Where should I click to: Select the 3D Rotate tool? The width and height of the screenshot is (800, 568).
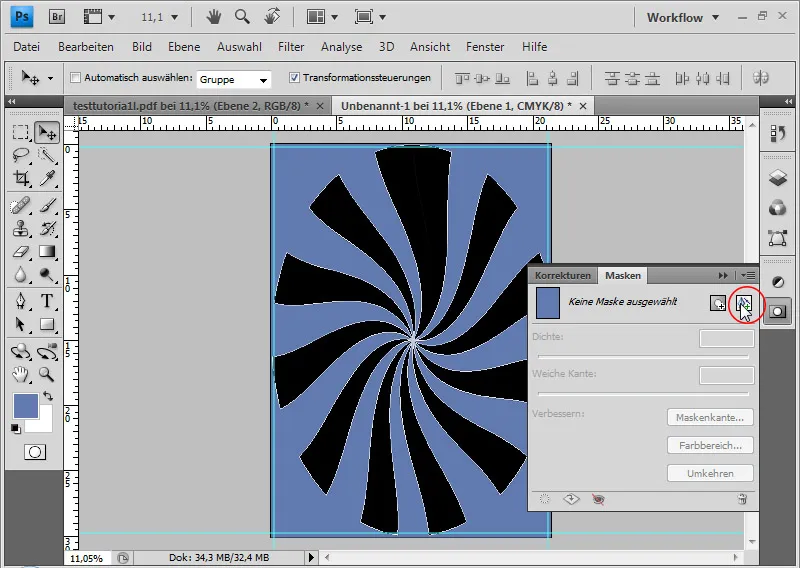coord(20,352)
